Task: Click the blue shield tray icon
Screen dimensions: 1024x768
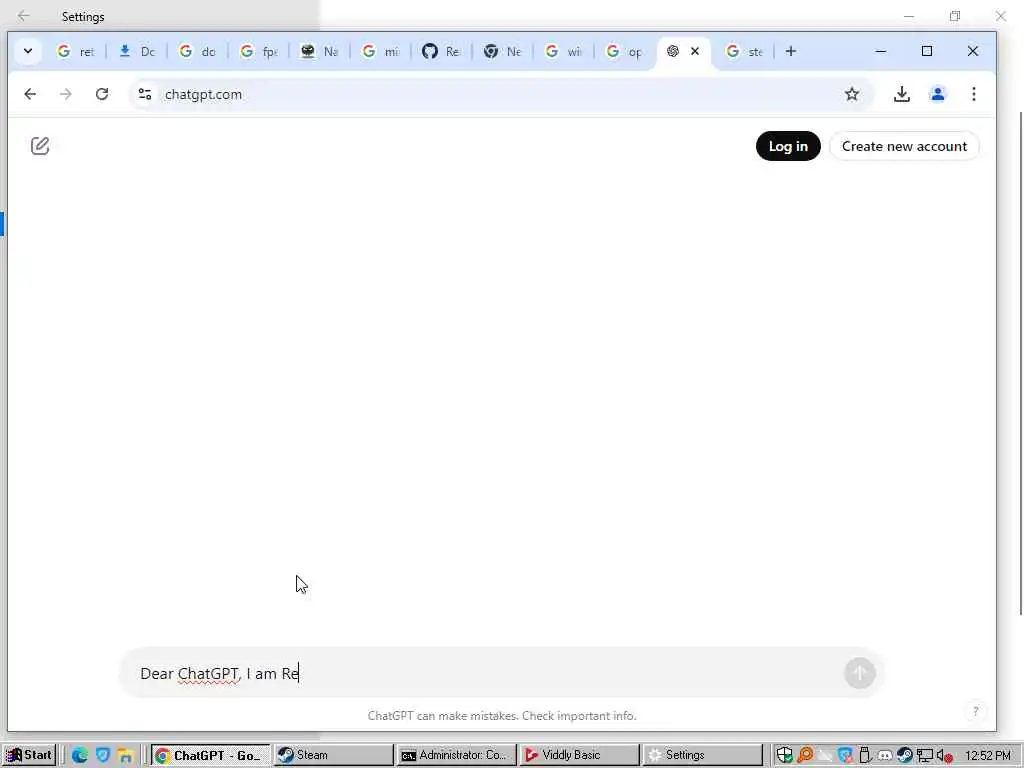Action: pos(845,755)
